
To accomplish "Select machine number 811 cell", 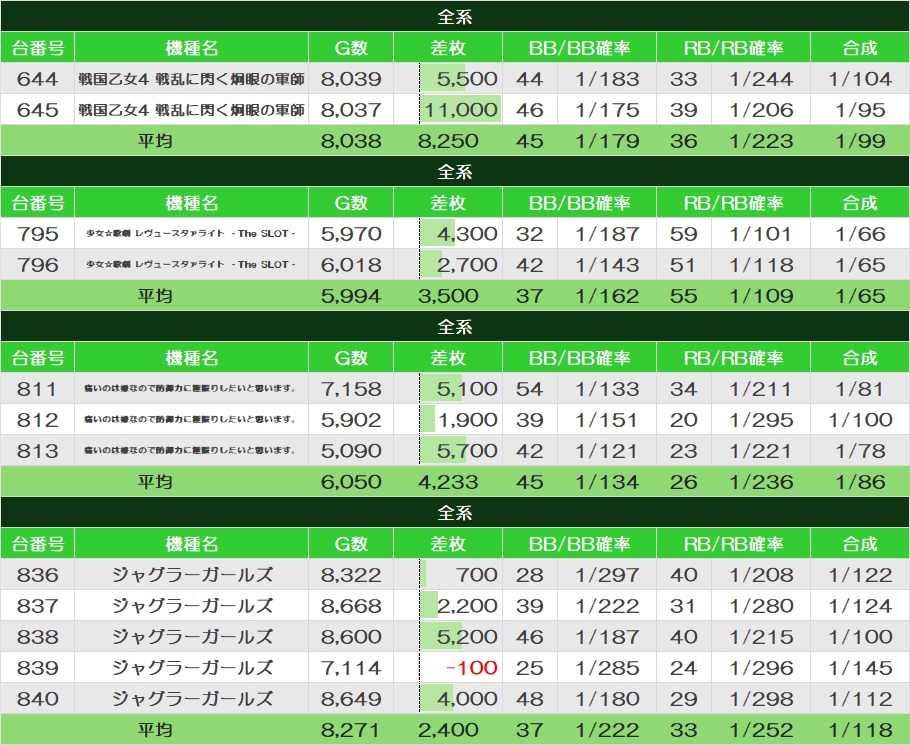I will click(x=38, y=389).
